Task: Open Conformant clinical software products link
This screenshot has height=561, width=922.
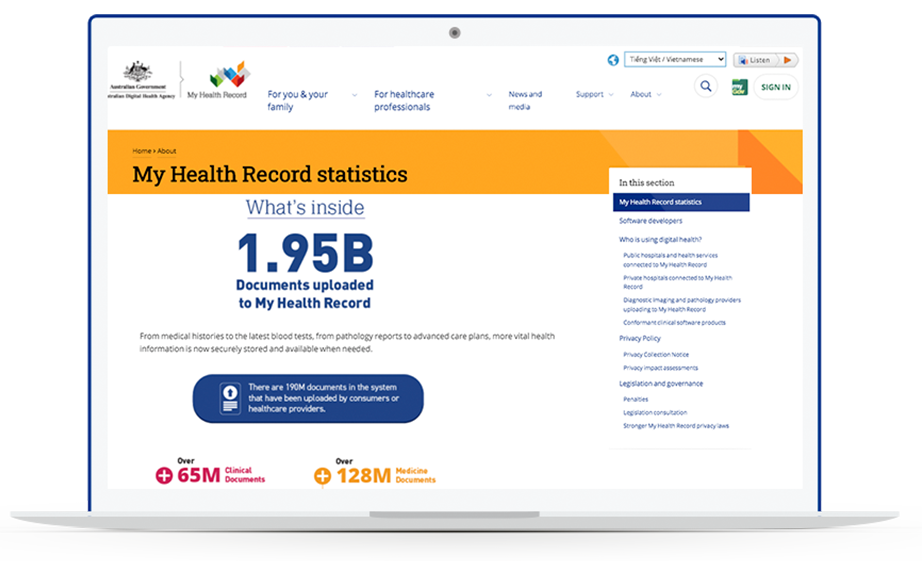Action: 674,323
